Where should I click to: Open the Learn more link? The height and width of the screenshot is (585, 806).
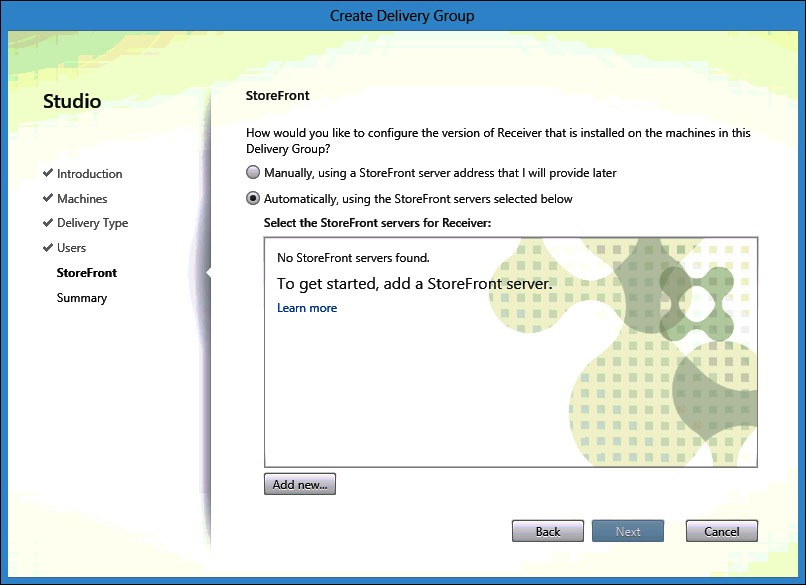pos(307,308)
